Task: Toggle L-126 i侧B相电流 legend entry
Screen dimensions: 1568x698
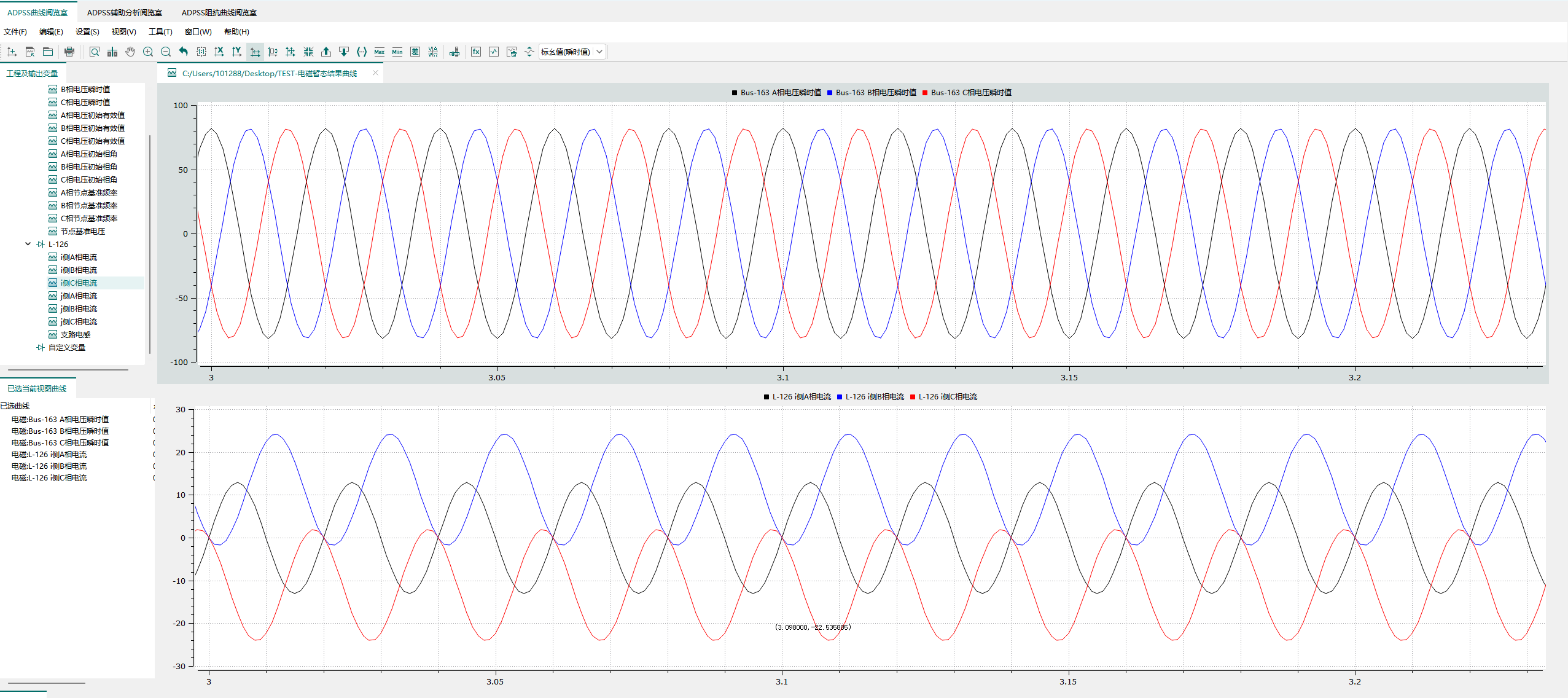Action: tap(874, 397)
